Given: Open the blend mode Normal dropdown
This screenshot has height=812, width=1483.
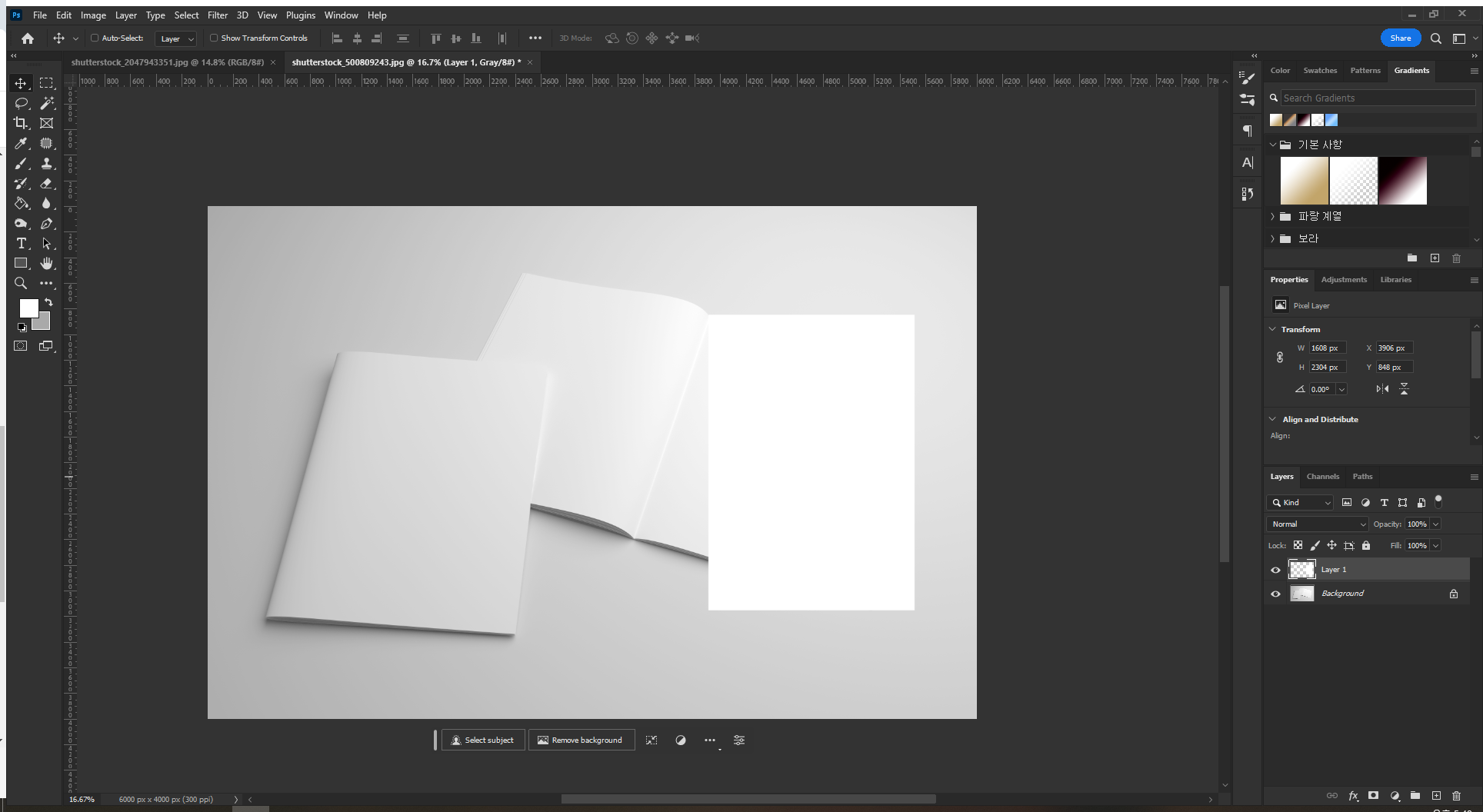Looking at the screenshot, I should point(1318,524).
